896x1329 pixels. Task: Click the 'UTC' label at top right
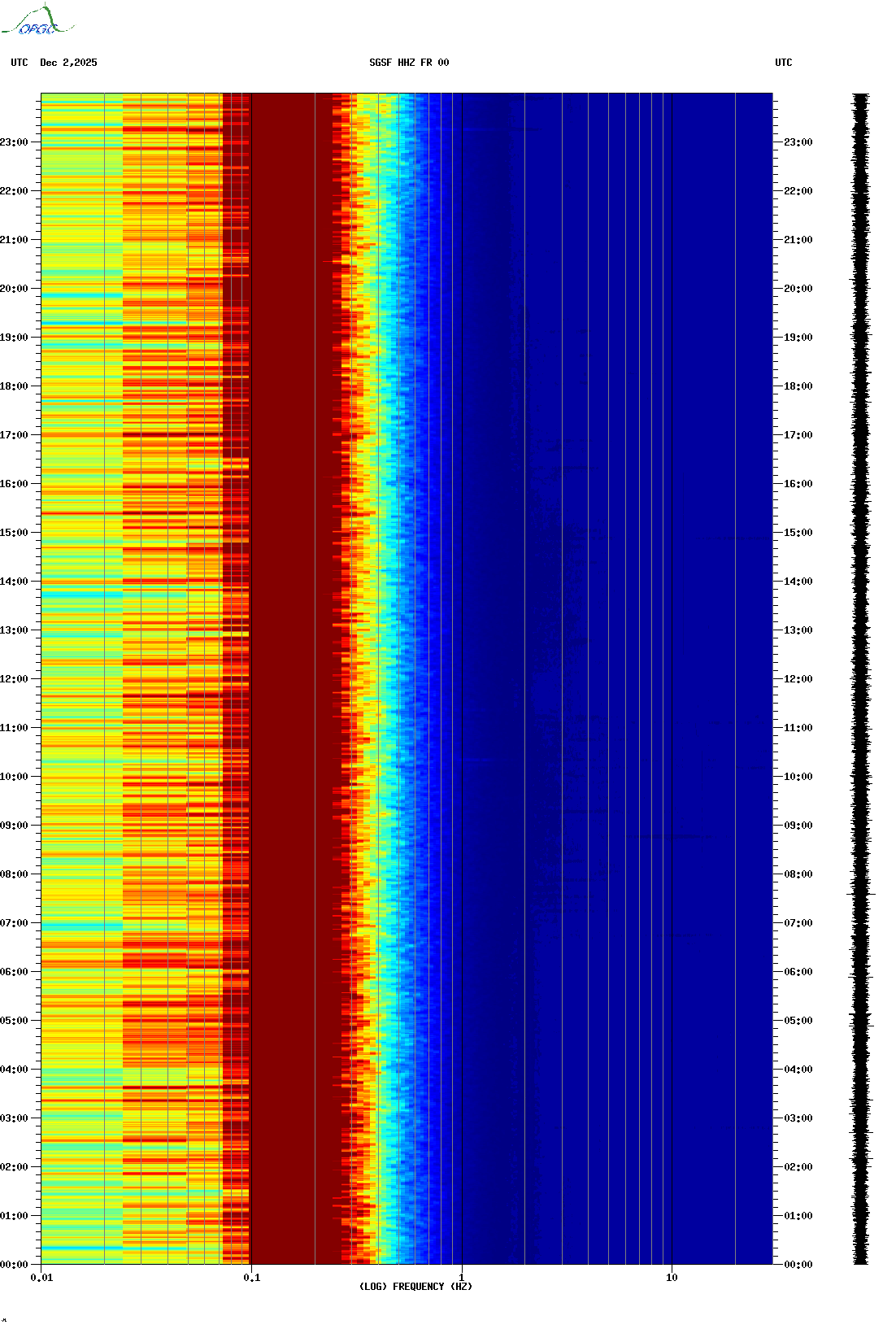coord(784,63)
